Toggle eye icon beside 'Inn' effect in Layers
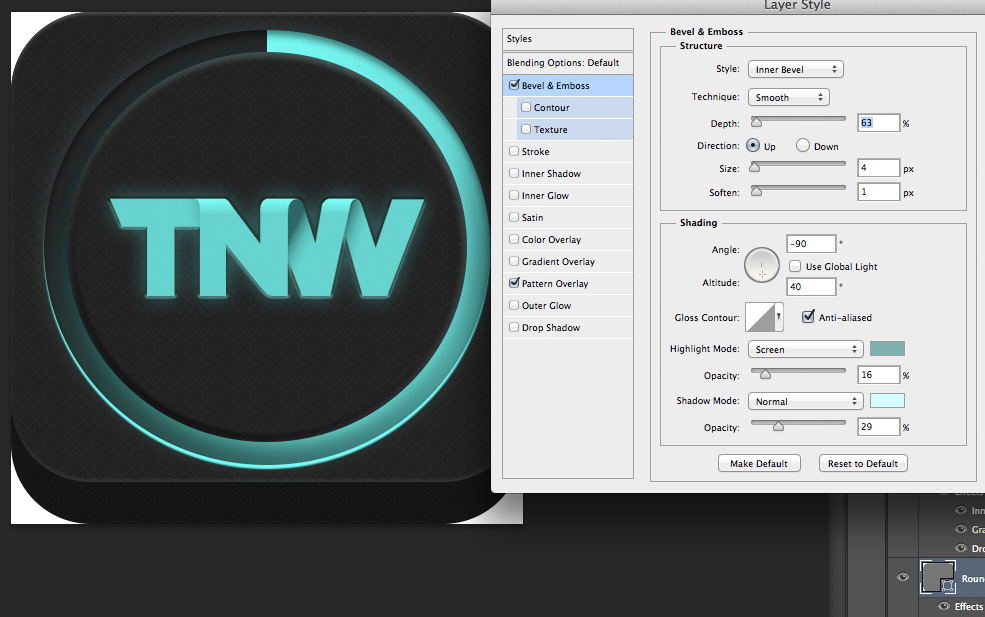985x617 pixels. [961, 510]
